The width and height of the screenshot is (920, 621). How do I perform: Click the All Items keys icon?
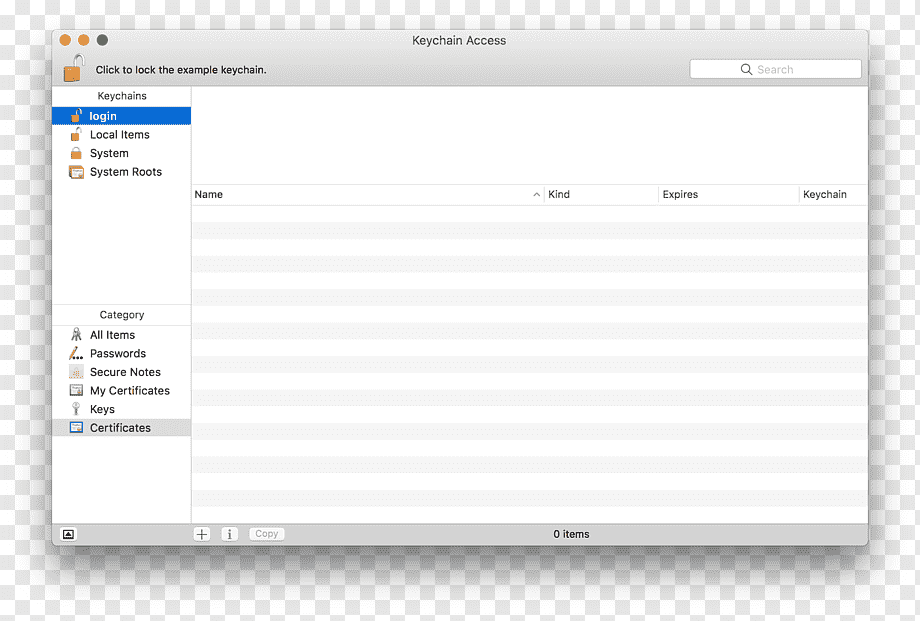76,335
